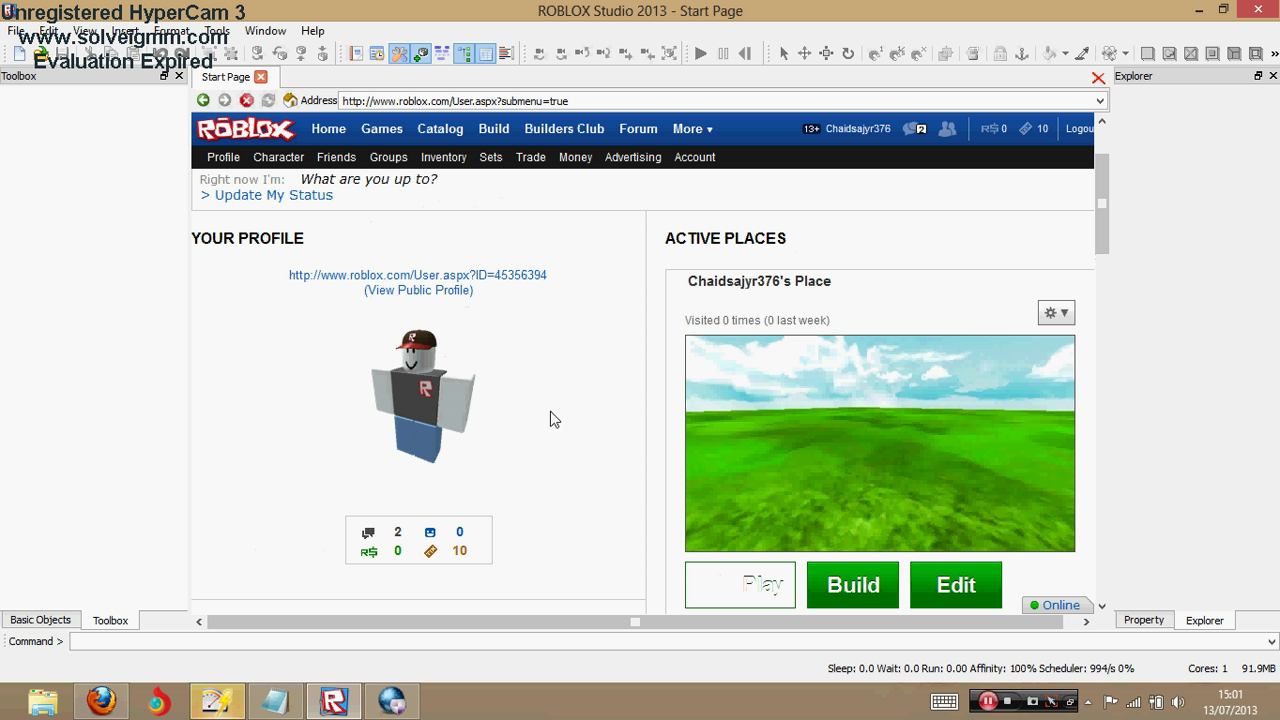Click the Anchor tool icon
Viewport: 1280px width, 720px height.
tap(1021, 54)
